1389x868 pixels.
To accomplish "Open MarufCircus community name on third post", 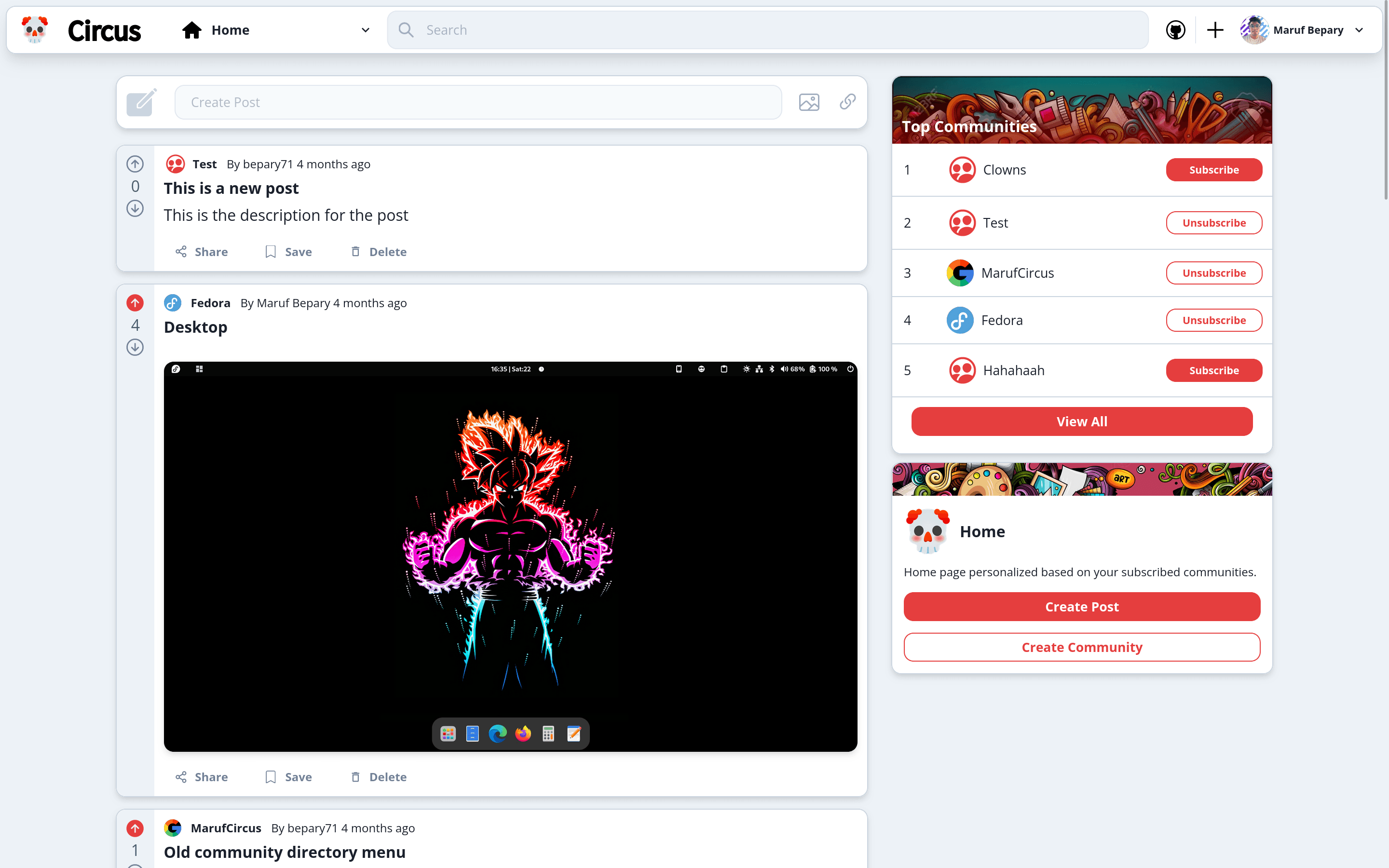I will [x=226, y=828].
